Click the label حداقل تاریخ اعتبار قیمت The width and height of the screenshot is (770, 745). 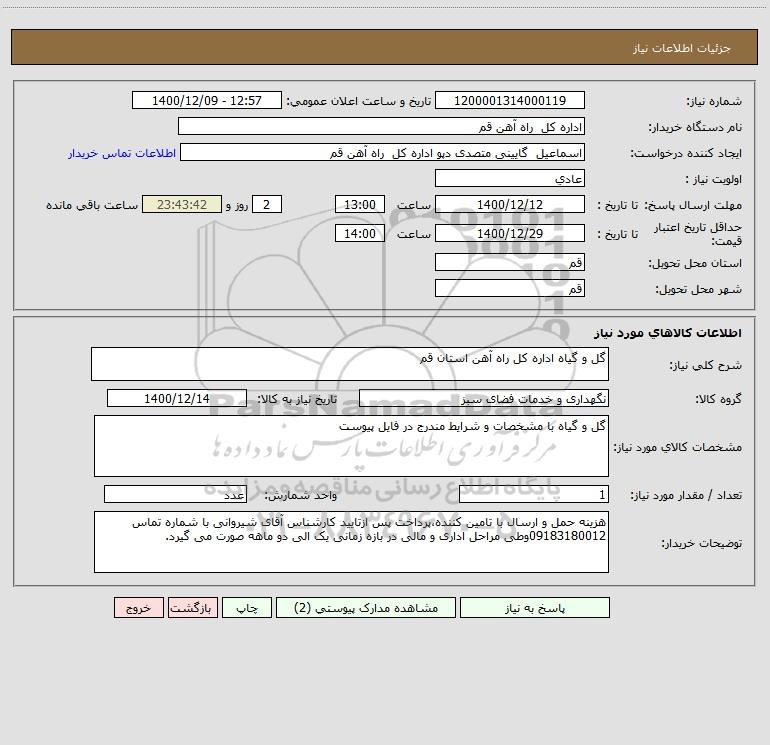[x=698, y=234]
